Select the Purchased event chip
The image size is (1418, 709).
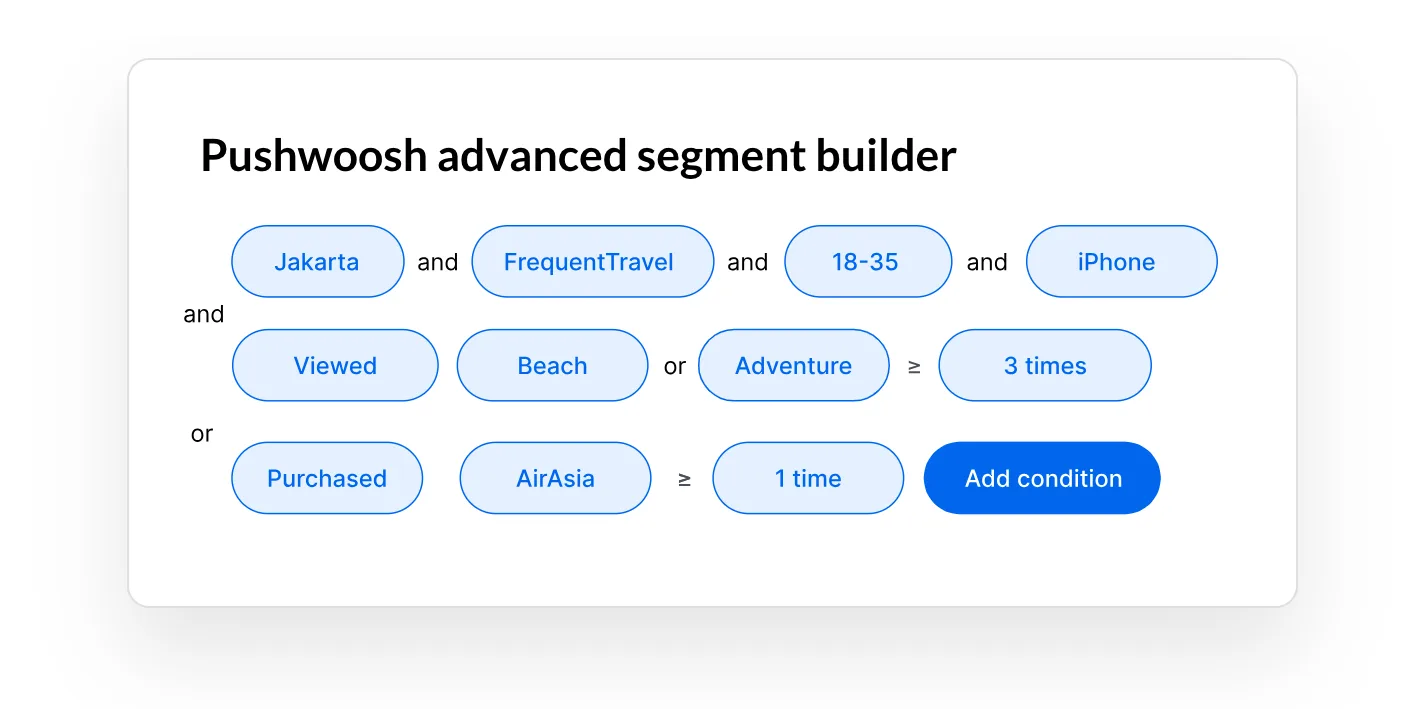327,478
